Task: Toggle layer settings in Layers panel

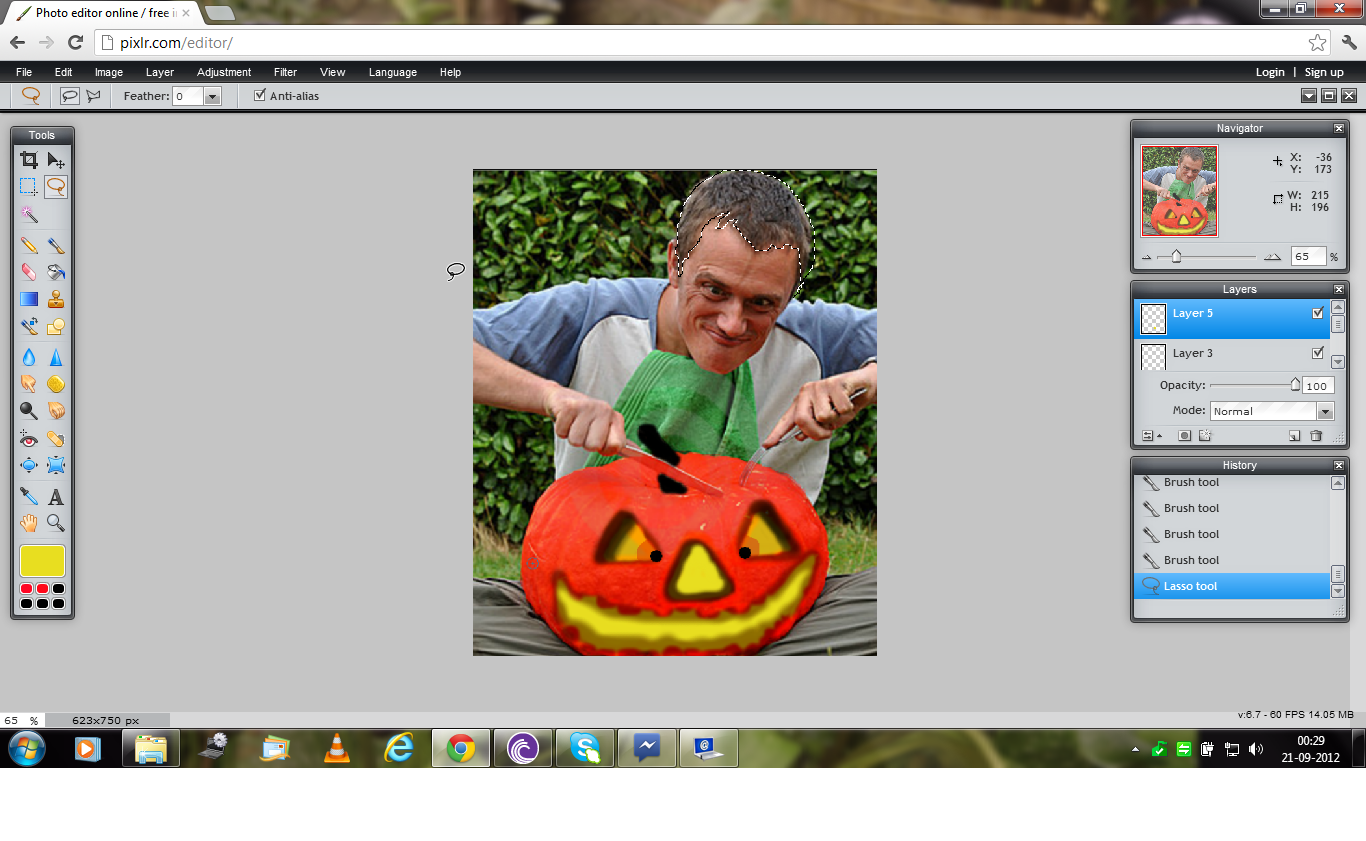Action: tap(1152, 435)
